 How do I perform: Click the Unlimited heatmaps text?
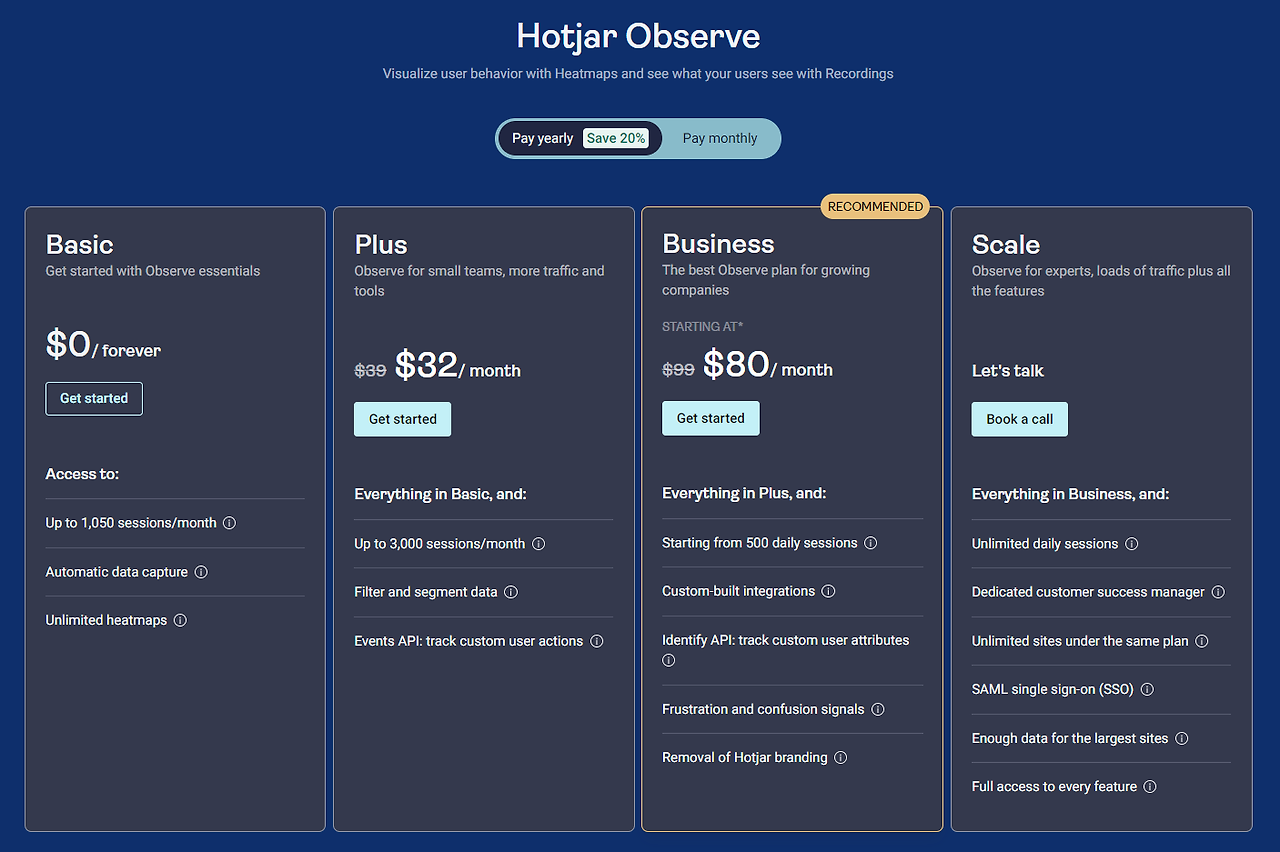(106, 620)
